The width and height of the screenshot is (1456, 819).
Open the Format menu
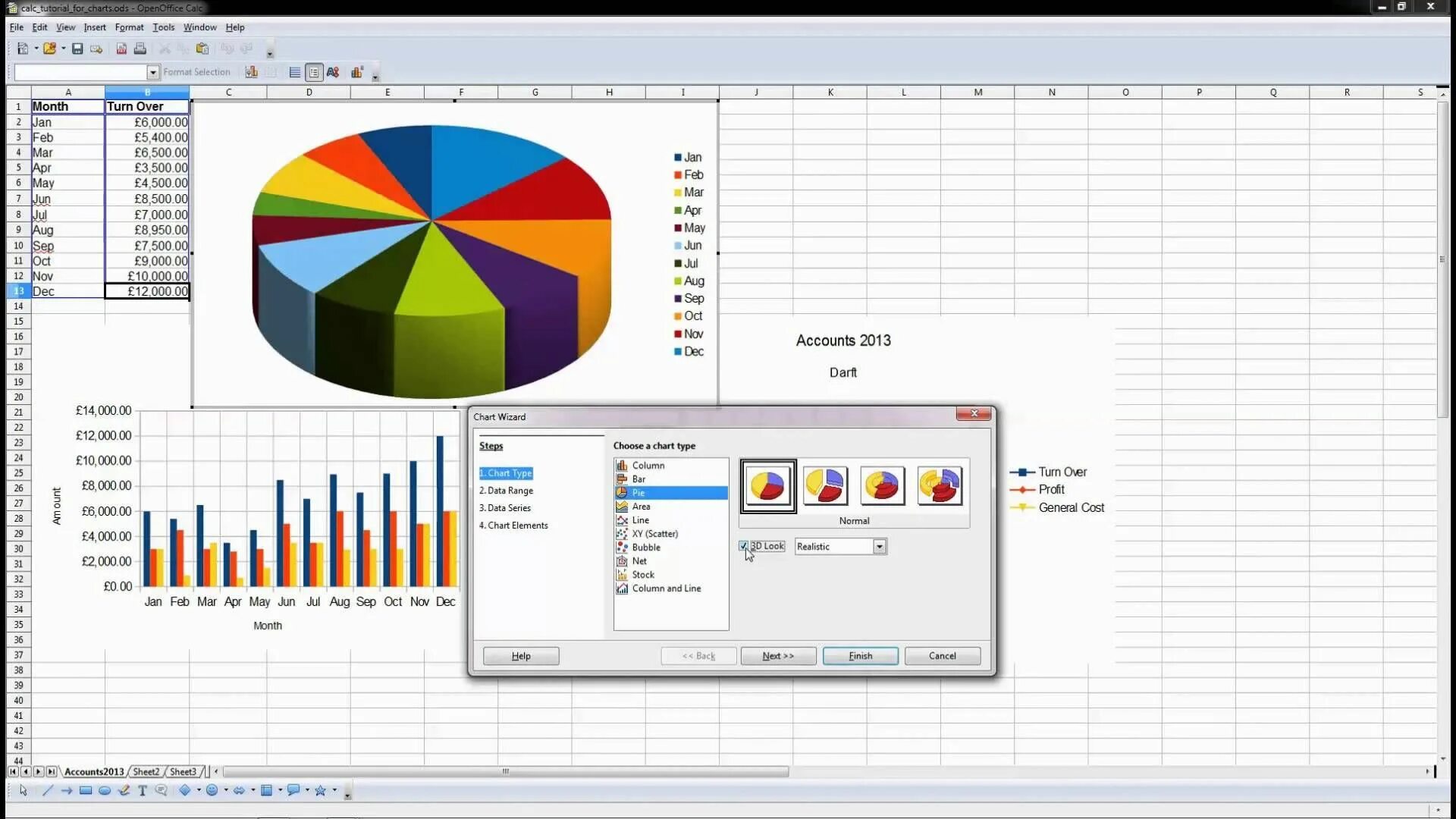[x=129, y=27]
